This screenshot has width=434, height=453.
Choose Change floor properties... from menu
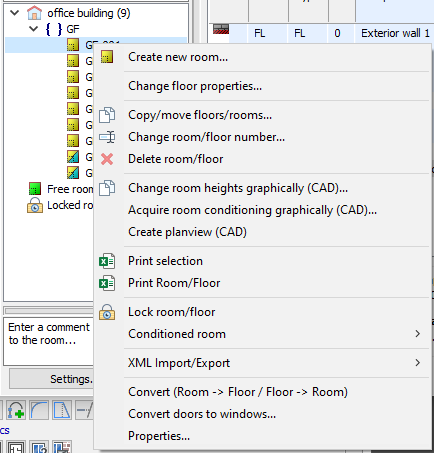(195, 86)
